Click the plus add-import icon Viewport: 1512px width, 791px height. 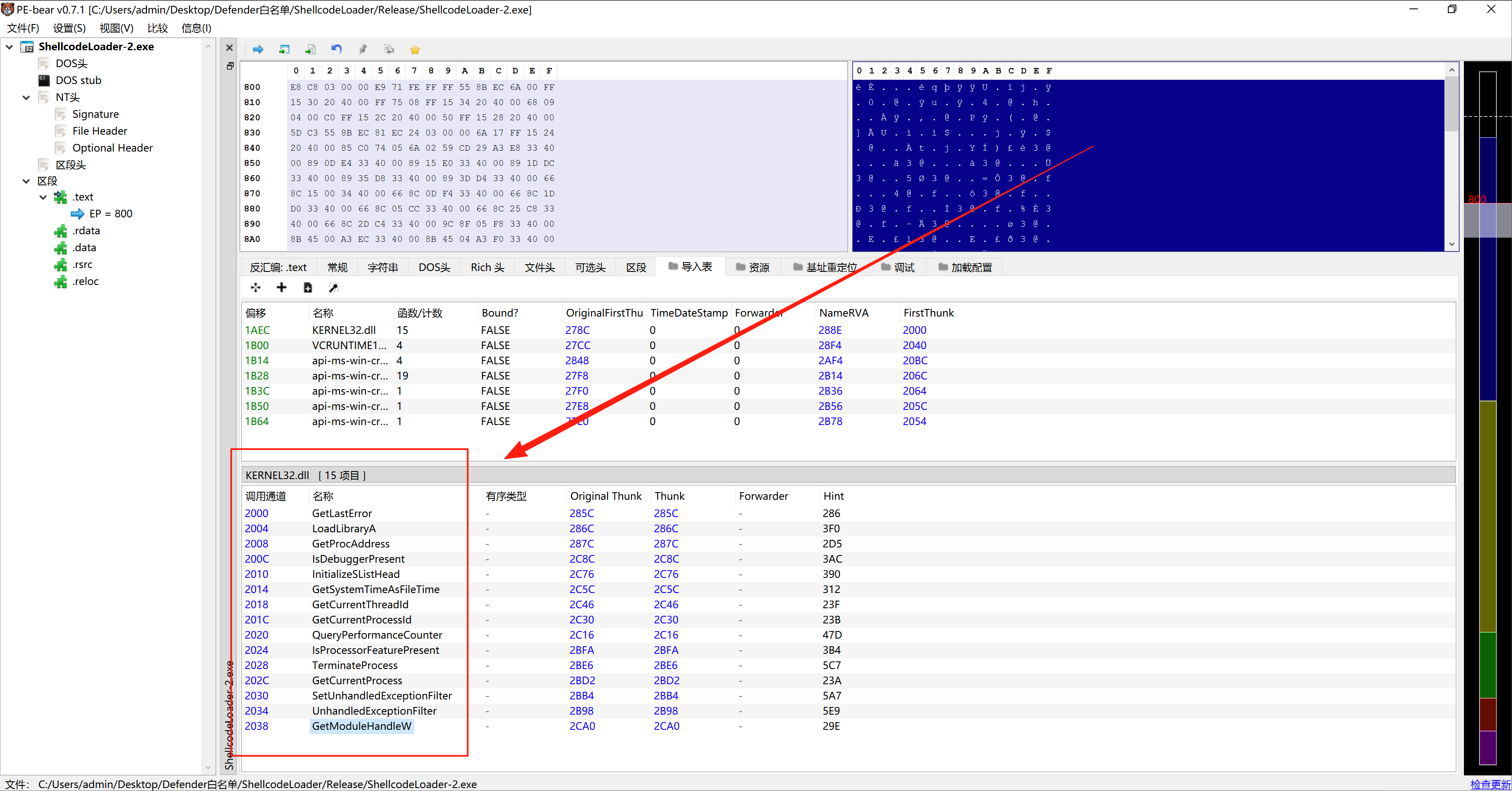(282, 287)
